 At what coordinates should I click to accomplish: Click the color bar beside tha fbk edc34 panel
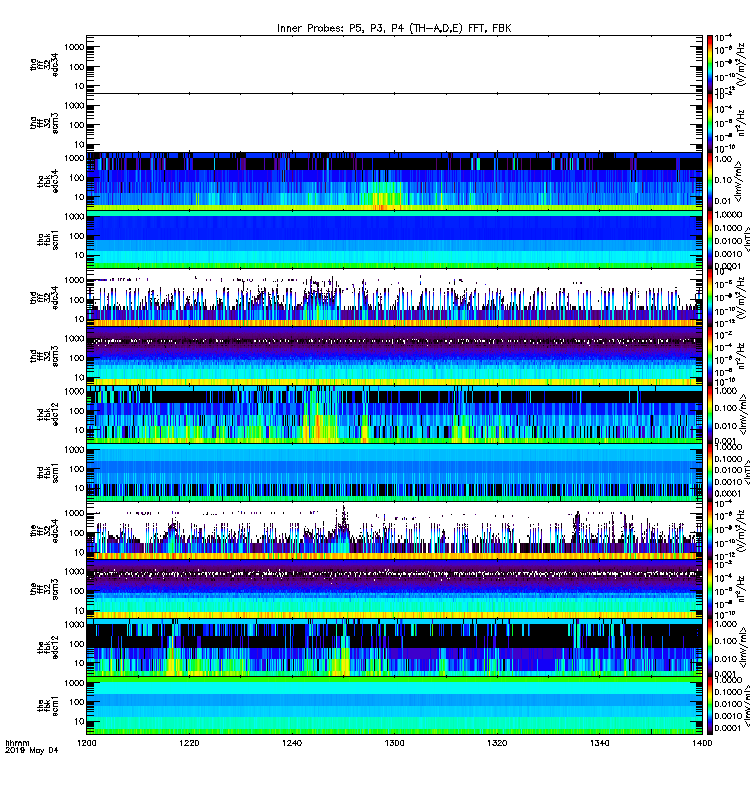click(710, 181)
